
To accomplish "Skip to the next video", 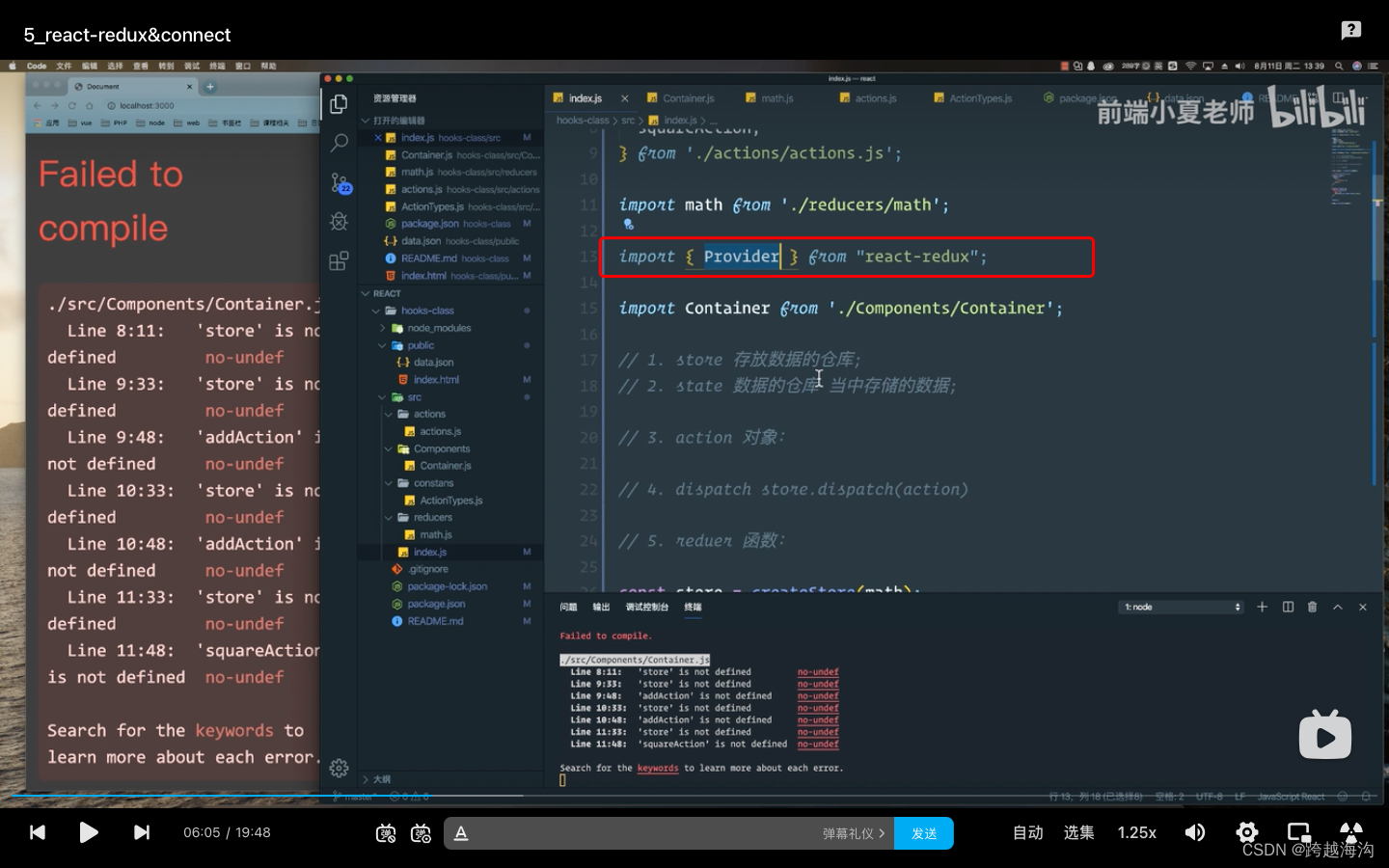I will [x=142, y=832].
